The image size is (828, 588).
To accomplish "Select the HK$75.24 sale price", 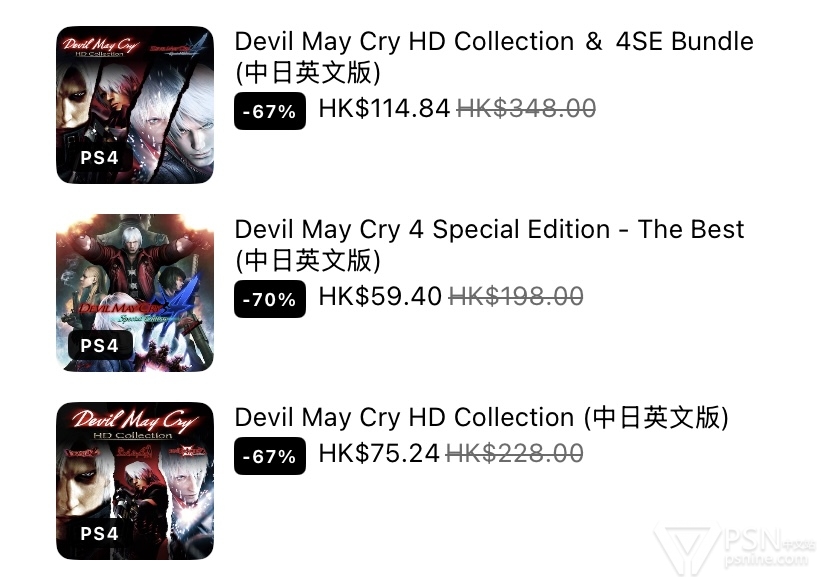I will [x=379, y=453].
